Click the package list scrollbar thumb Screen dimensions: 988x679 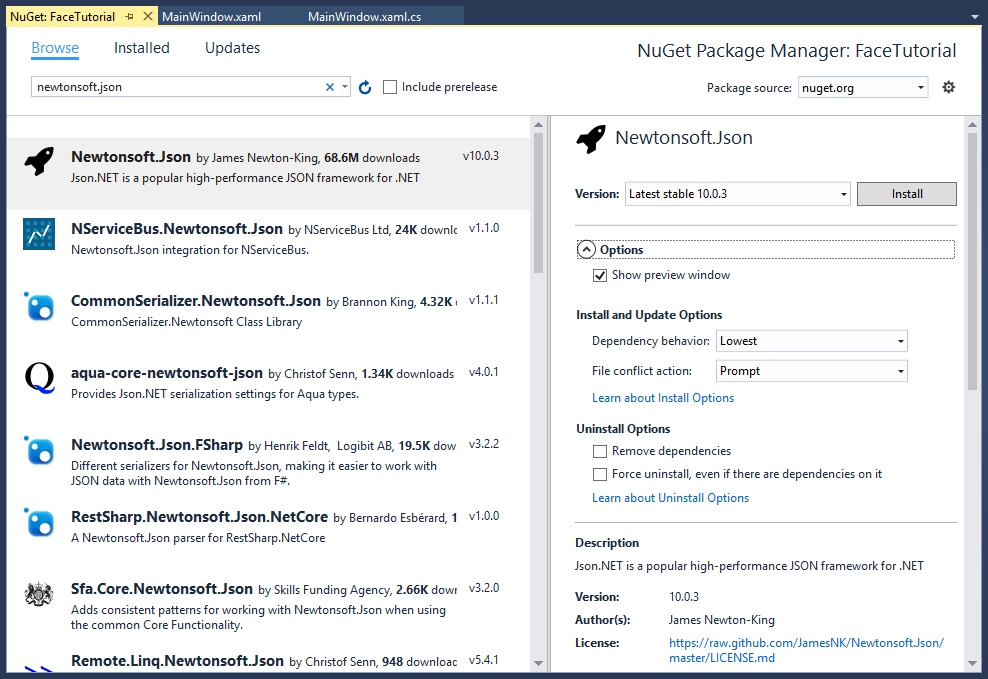(538, 203)
